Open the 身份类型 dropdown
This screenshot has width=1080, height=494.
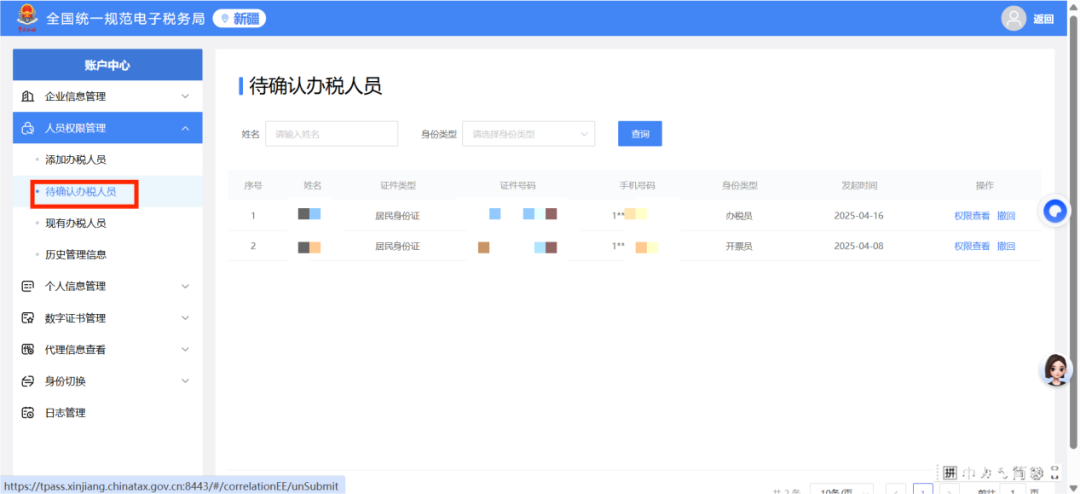tap(528, 134)
